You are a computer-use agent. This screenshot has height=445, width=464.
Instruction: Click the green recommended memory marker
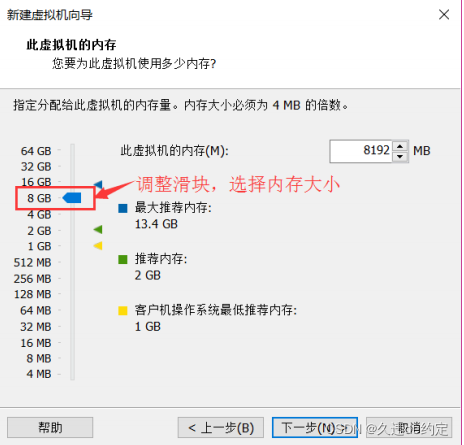coord(98,229)
